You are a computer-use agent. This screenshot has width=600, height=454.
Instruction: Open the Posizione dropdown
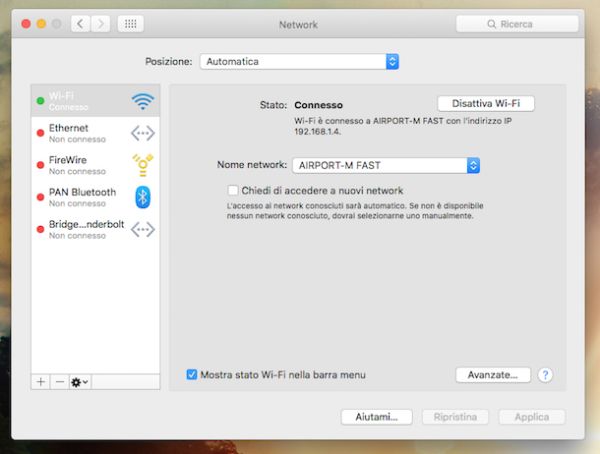pyautogui.click(x=299, y=62)
